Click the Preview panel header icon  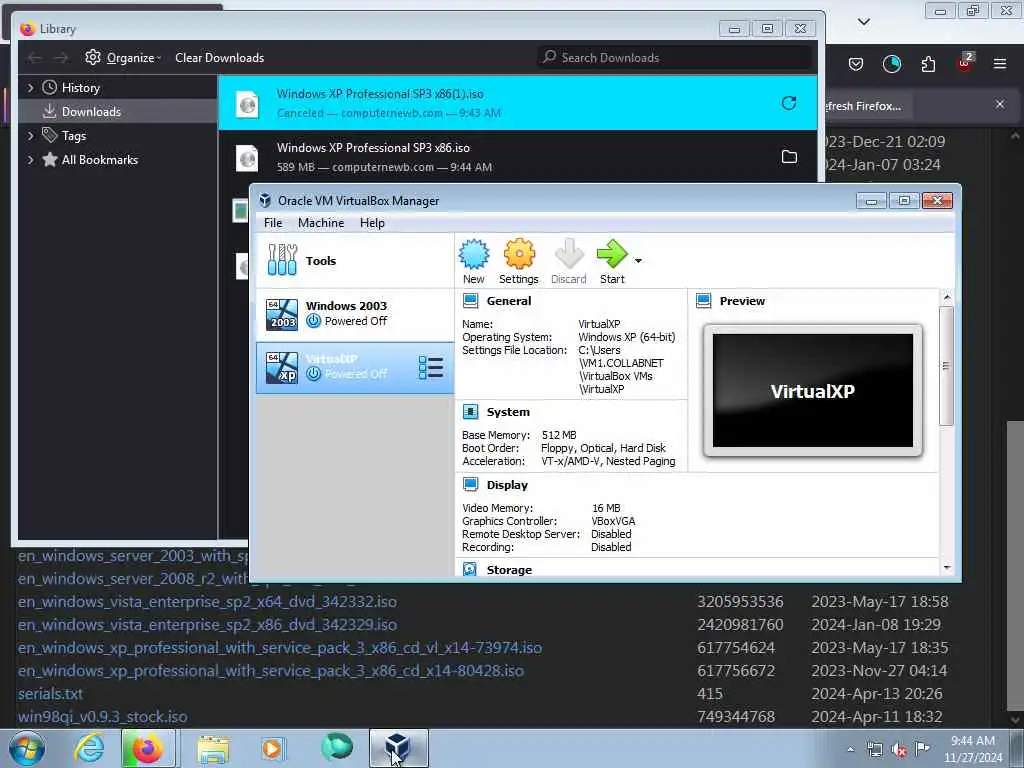coord(703,301)
